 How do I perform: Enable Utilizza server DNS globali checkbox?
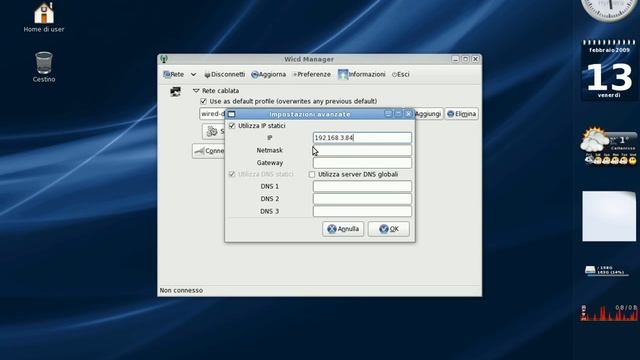pyautogui.click(x=312, y=174)
